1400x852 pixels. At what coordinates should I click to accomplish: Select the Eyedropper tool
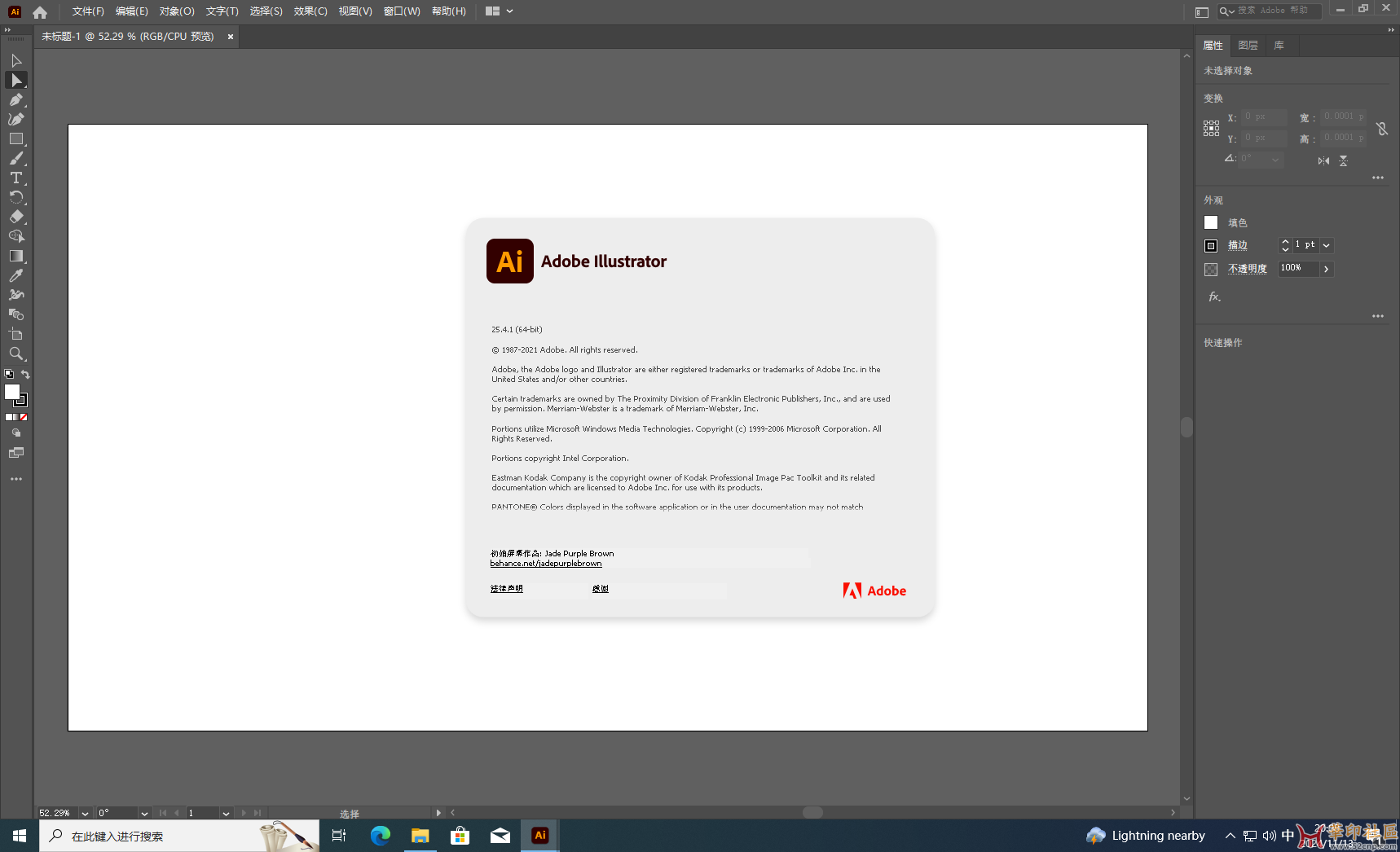coord(16,275)
